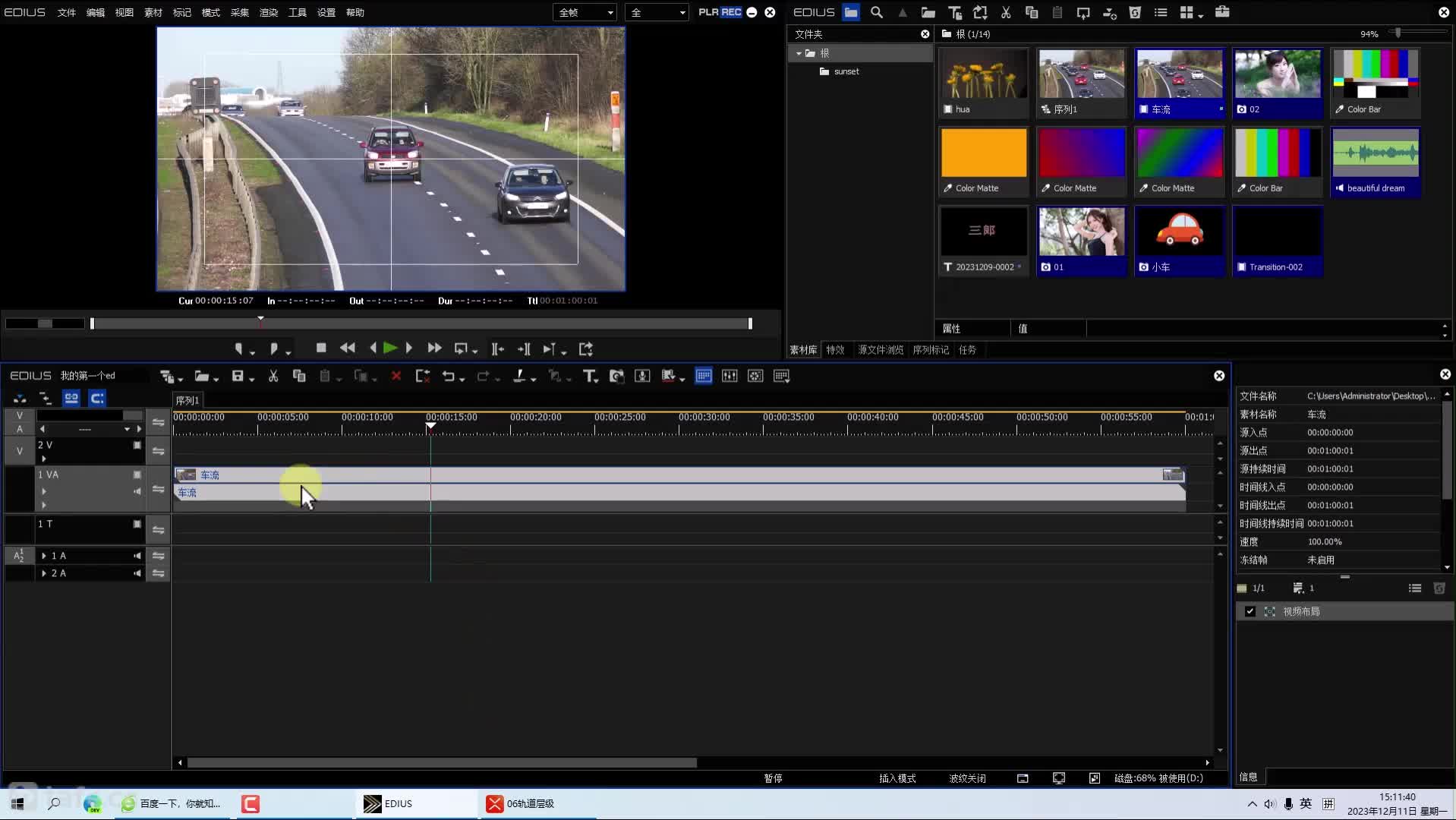The height and width of the screenshot is (820, 1456).
Task: Open the 文件 menu
Action: (67, 12)
